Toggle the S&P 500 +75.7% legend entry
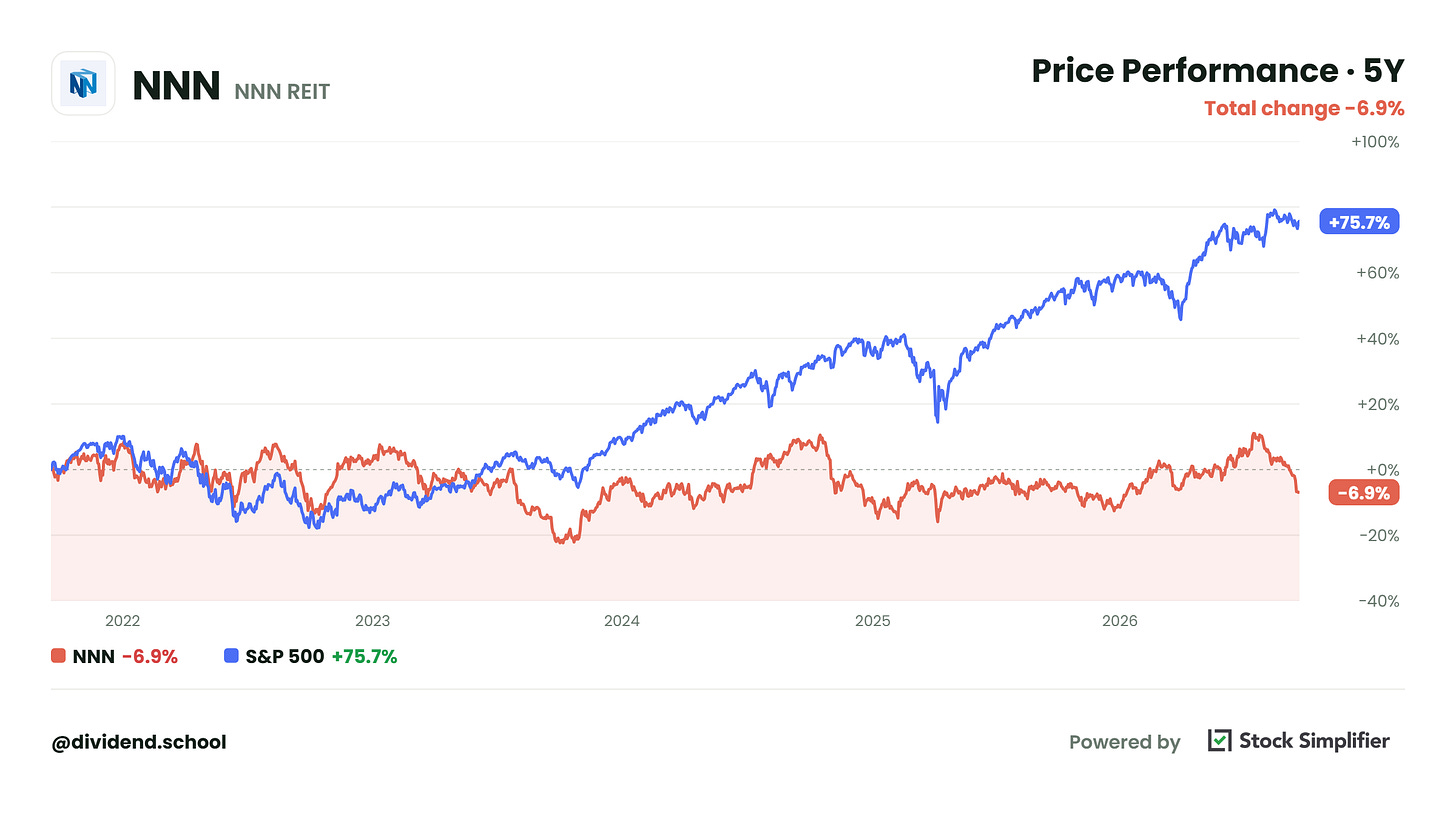This screenshot has width=1456, height=819. click(310, 657)
